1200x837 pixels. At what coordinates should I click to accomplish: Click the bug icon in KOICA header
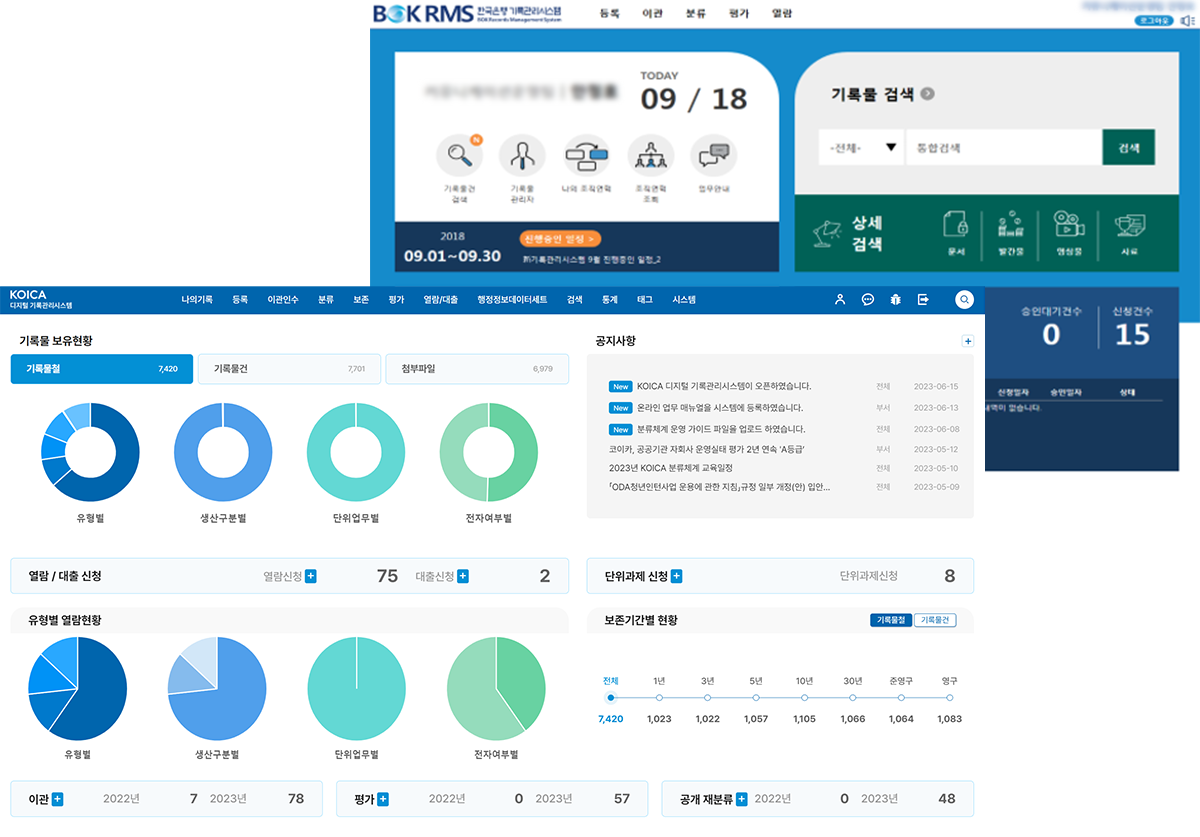[x=896, y=299]
